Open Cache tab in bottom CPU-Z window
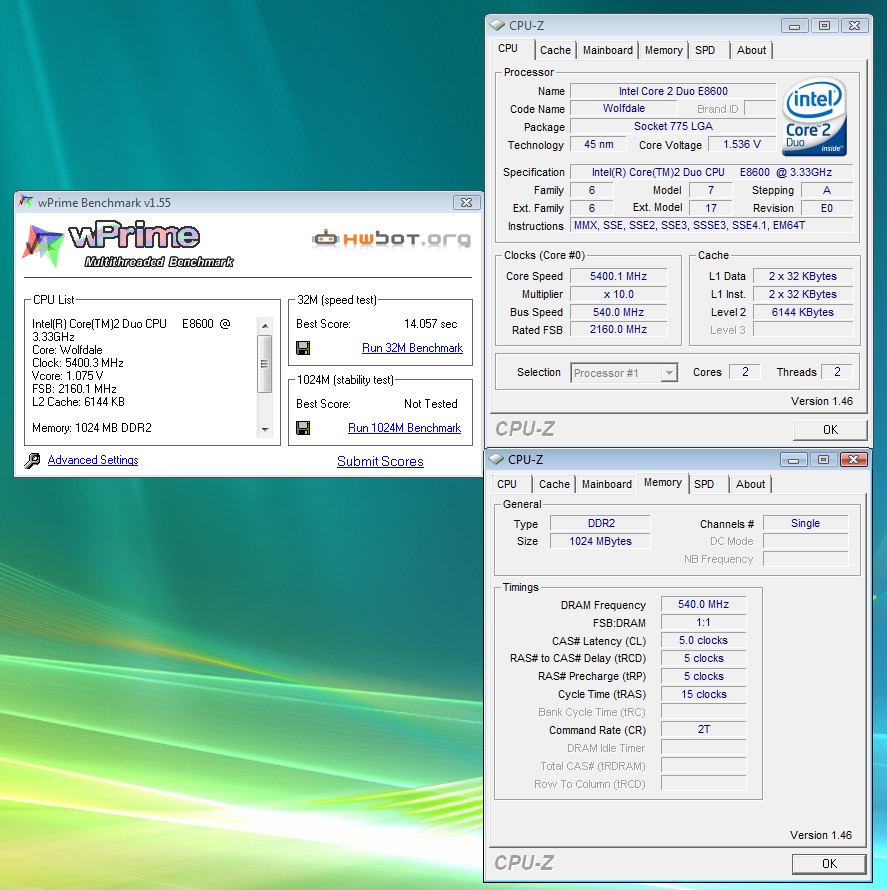Screen dimensions: 887x890 [554, 484]
